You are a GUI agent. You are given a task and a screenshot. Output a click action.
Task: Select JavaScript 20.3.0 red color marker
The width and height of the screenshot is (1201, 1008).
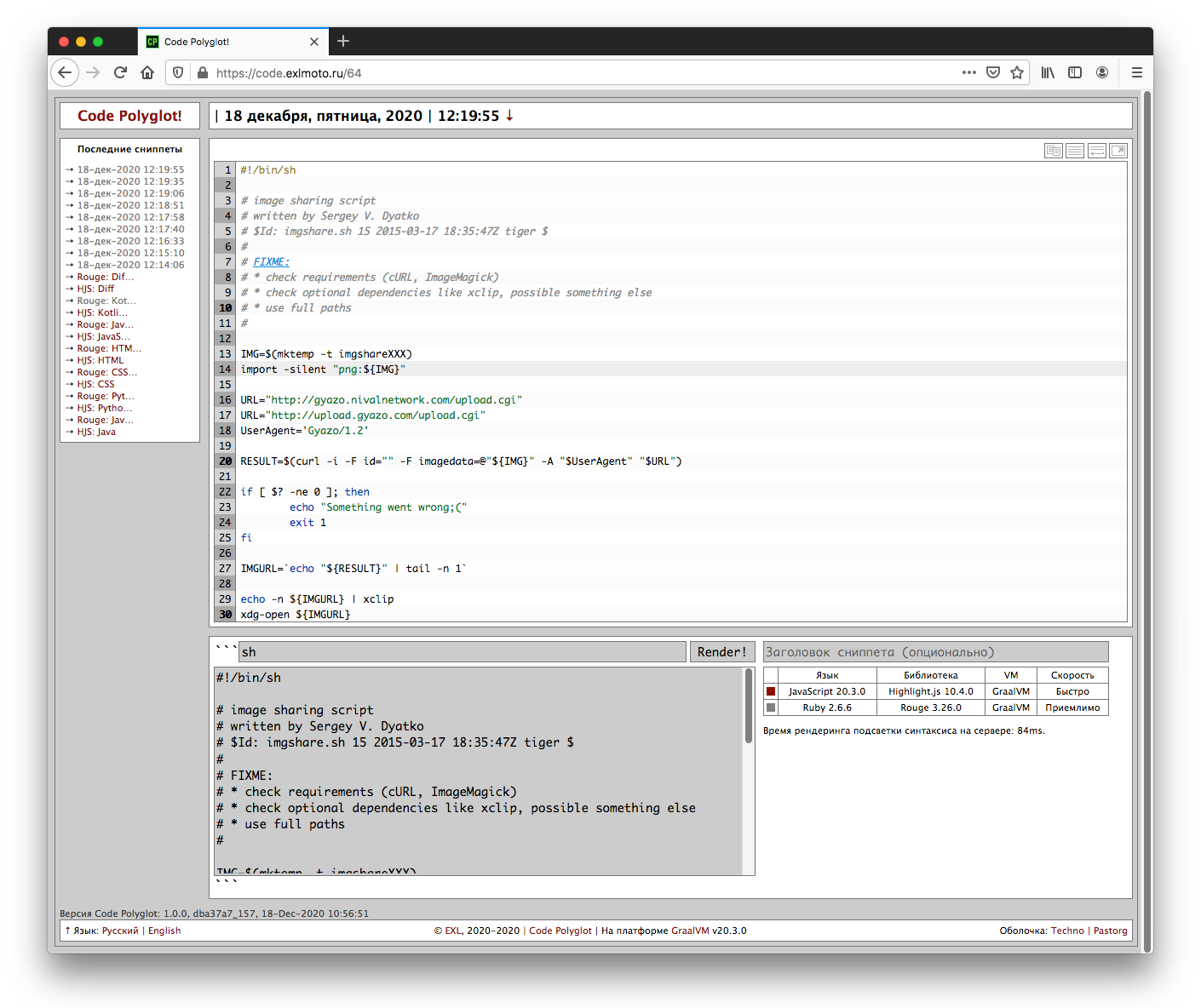[x=771, y=691]
